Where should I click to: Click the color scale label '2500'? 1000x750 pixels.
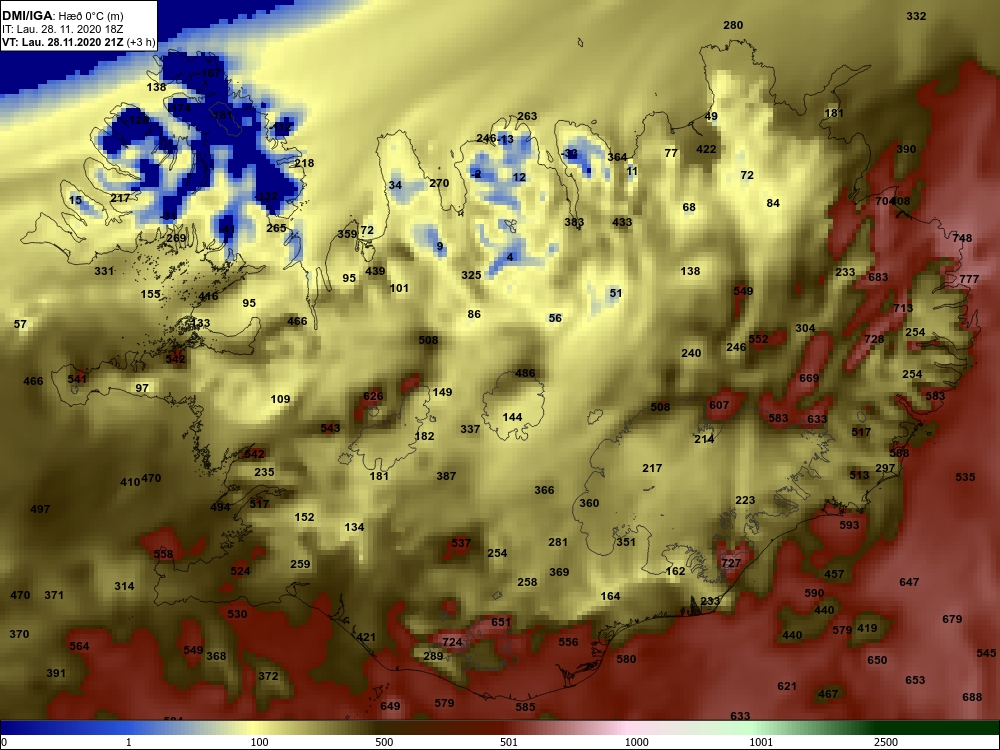point(886,742)
